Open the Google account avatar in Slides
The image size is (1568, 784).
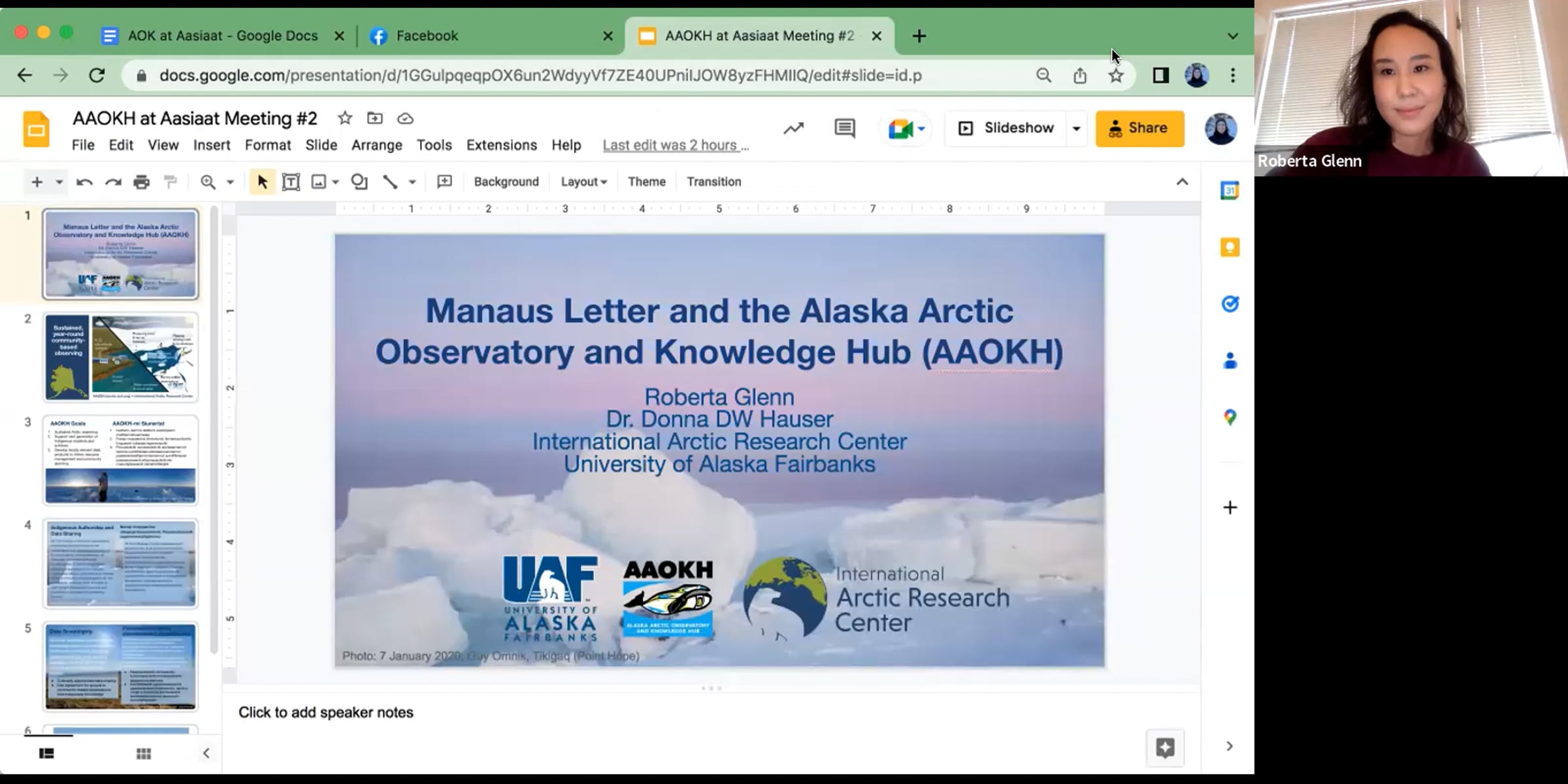click(x=1220, y=129)
